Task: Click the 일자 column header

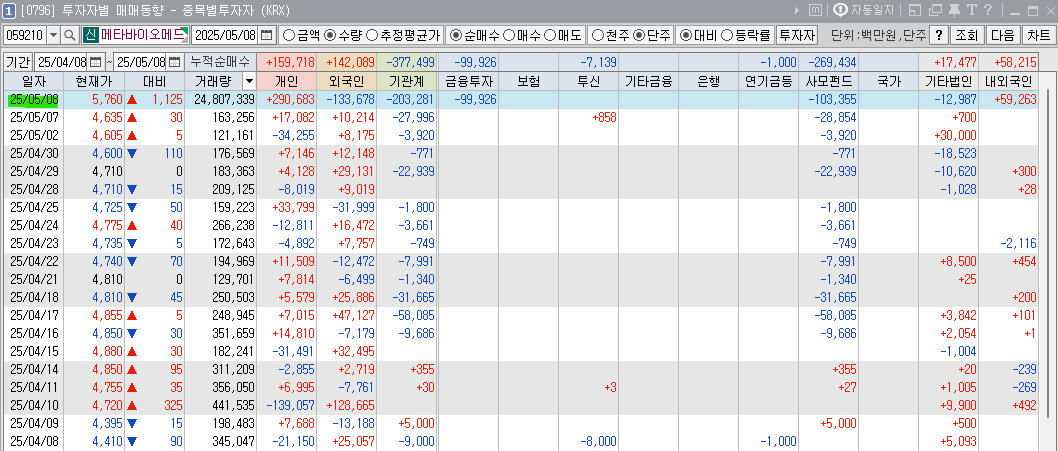Action: pyautogui.click(x=33, y=82)
